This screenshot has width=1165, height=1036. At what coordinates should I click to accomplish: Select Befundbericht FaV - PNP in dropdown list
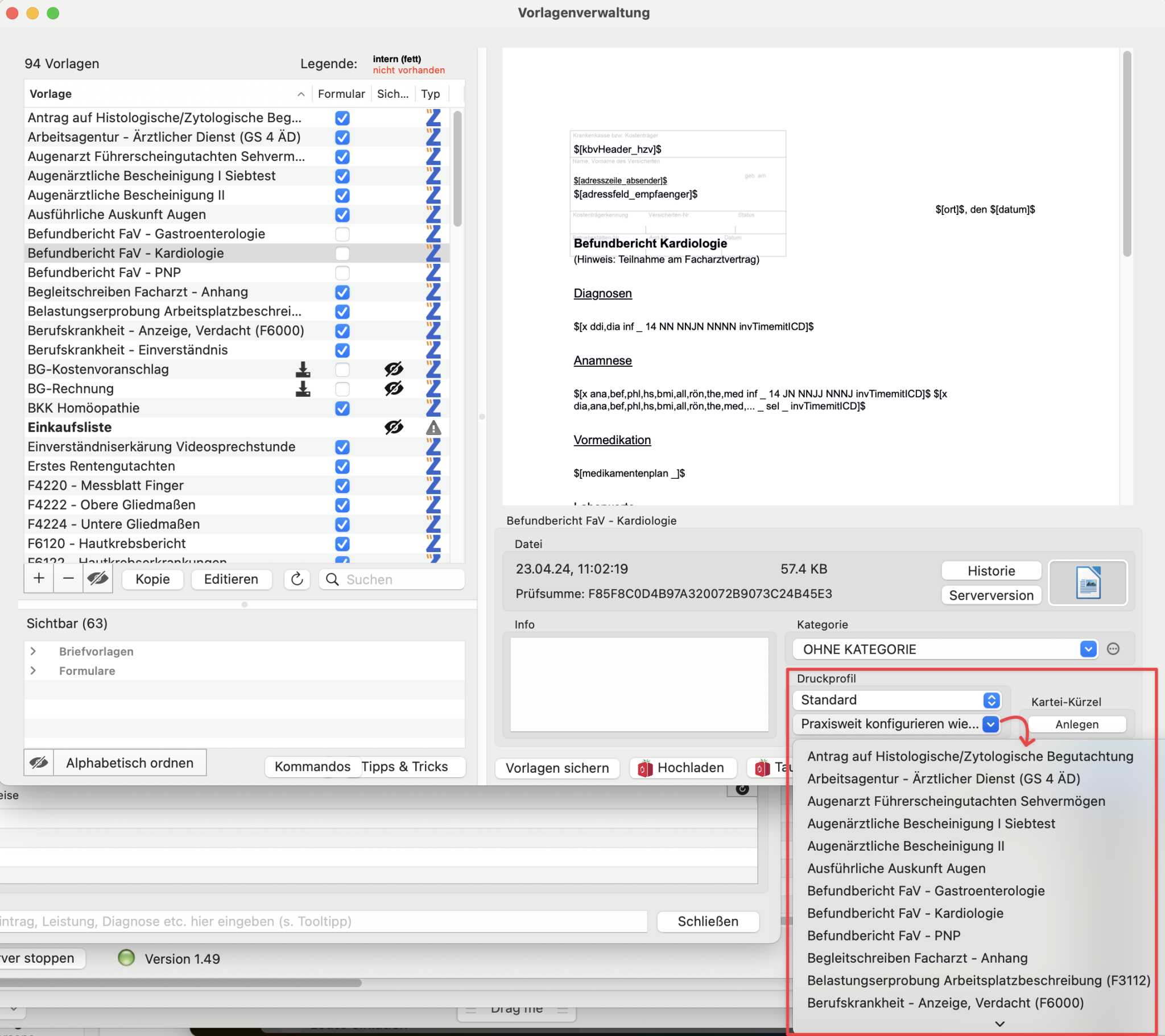pyautogui.click(x=883, y=936)
